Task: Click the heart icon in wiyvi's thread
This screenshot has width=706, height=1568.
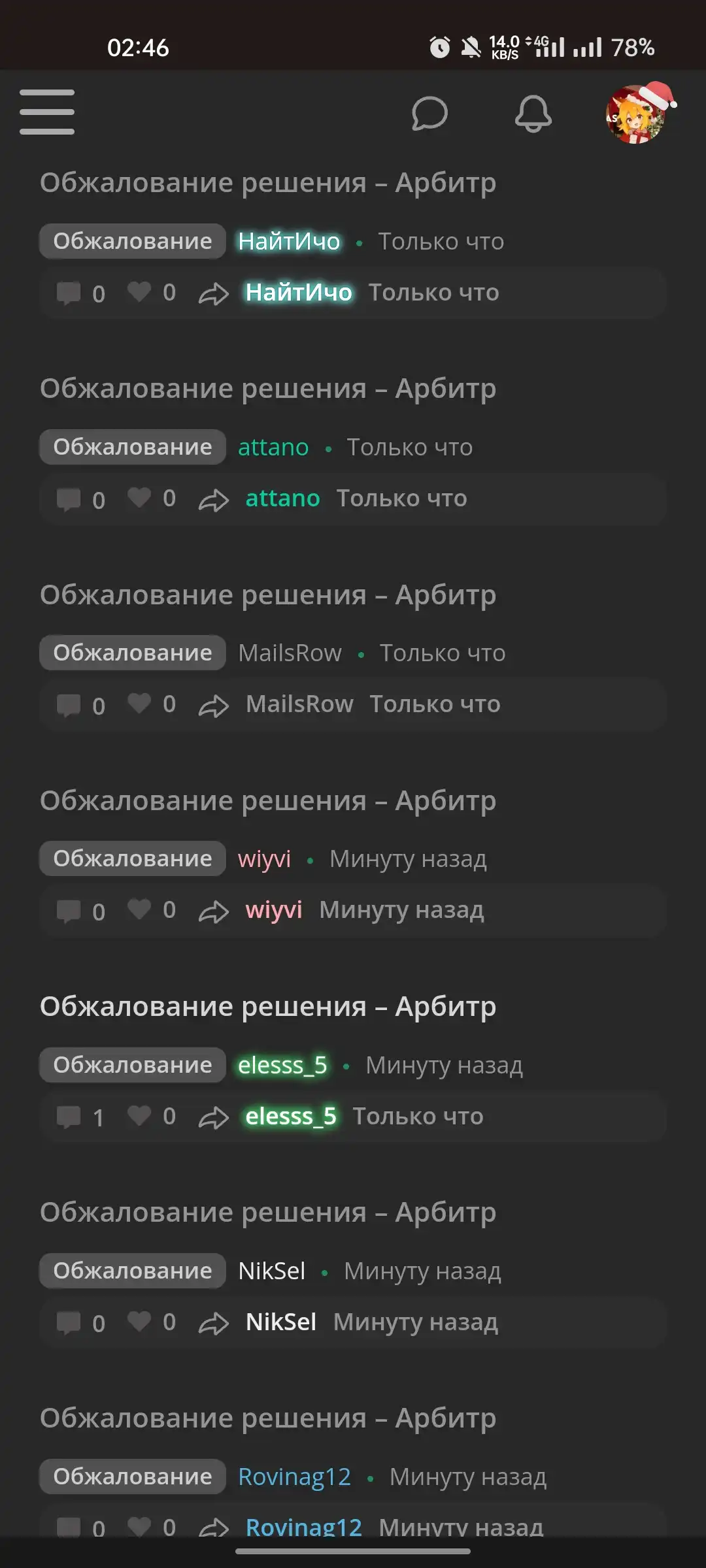Action: tap(139, 909)
